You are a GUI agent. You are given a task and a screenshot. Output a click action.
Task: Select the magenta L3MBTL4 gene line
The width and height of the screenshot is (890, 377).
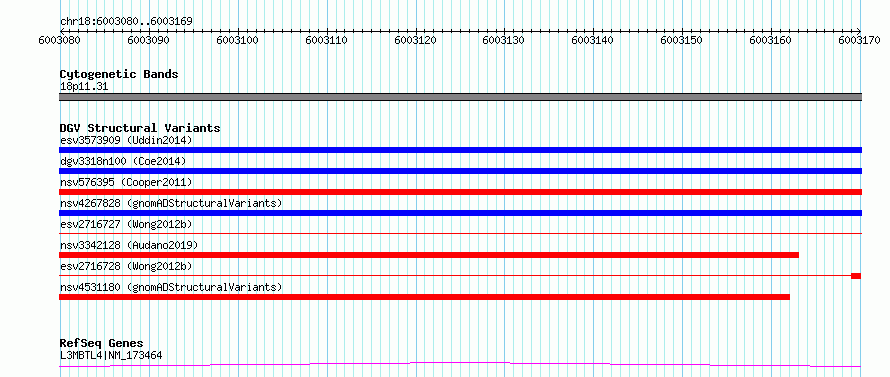tap(460, 364)
